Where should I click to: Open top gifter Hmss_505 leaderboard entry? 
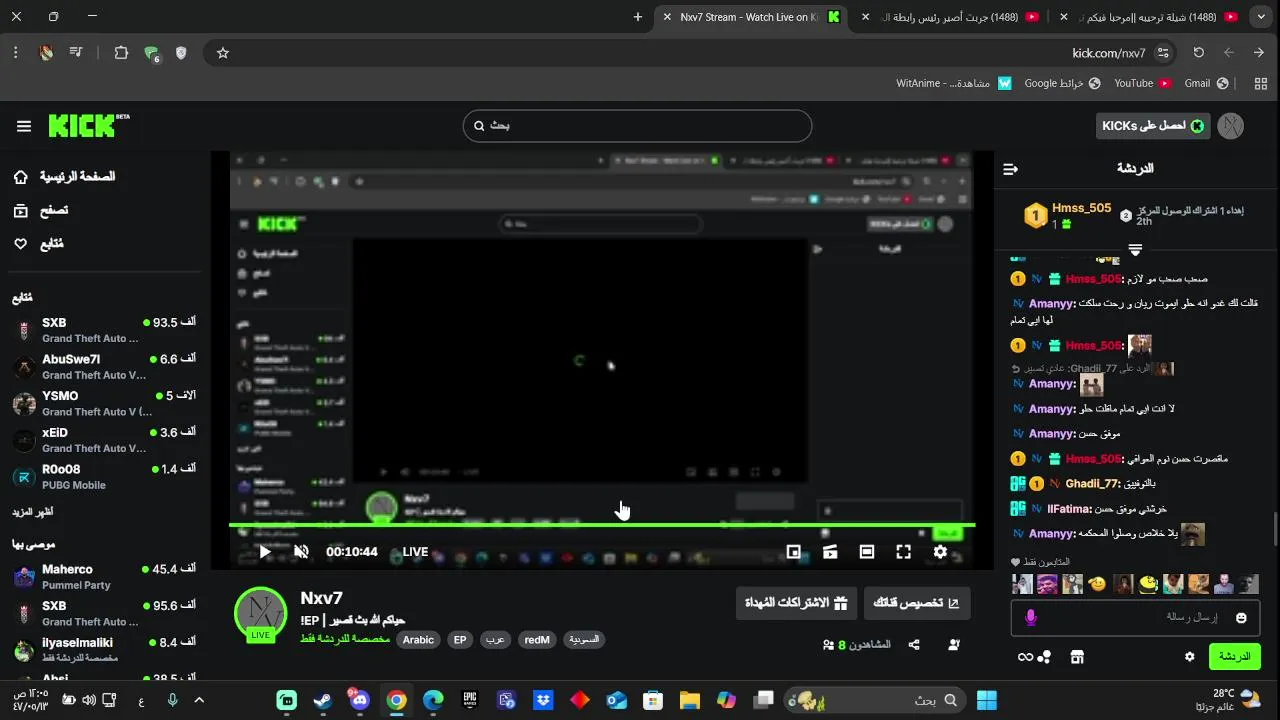tap(1068, 215)
